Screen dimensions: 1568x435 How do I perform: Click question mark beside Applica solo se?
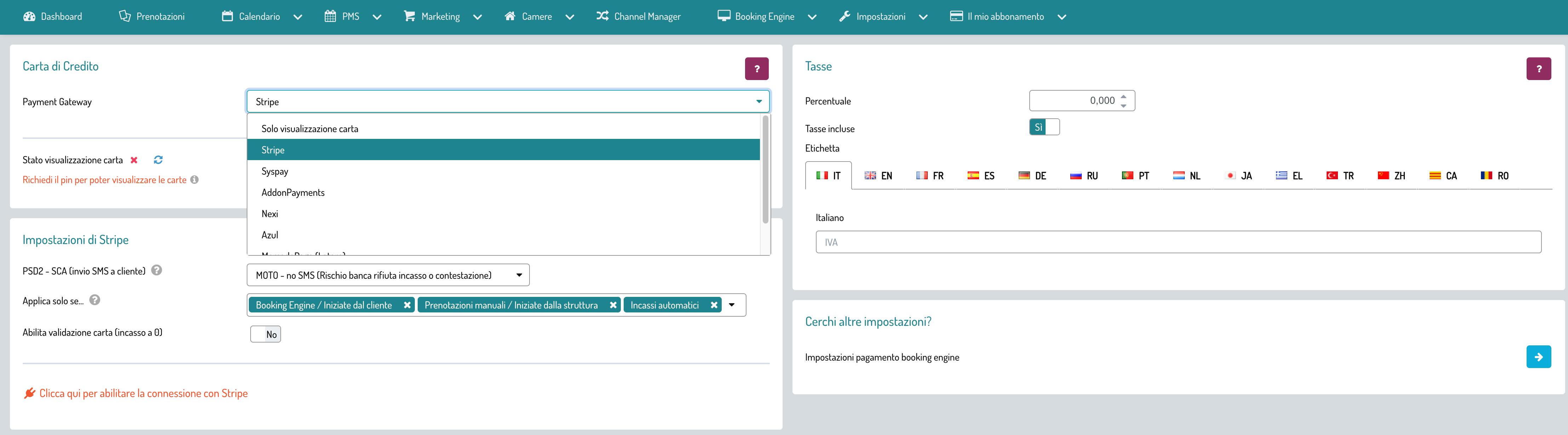click(x=95, y=300)
